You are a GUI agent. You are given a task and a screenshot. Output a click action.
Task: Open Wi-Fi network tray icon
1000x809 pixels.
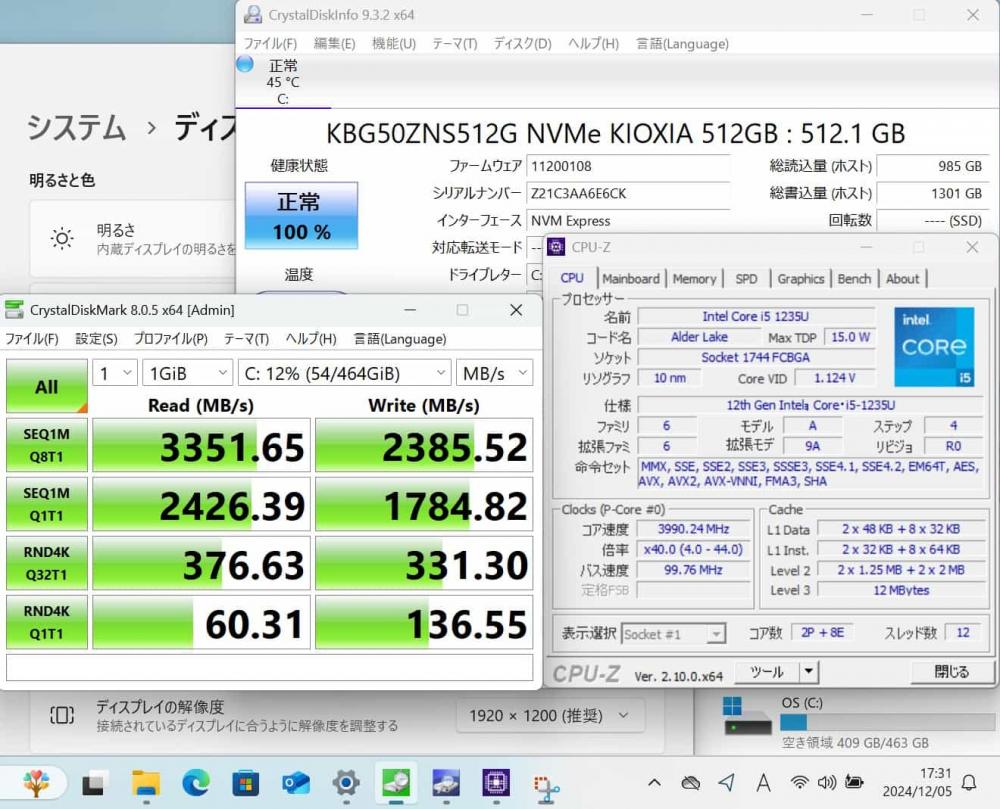point(799,782)
